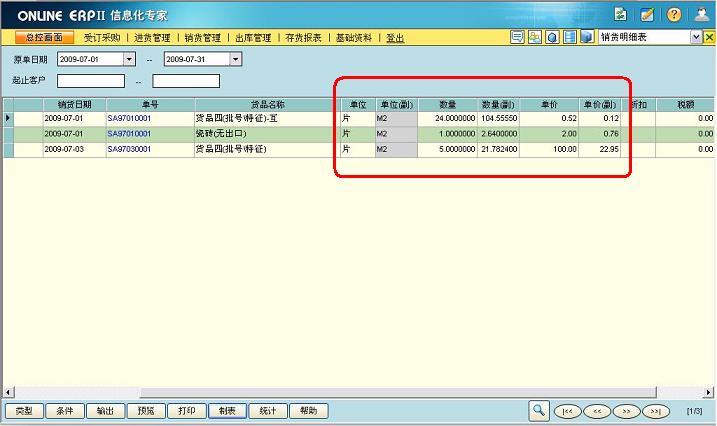Viewport: 717px width, 426px height.
Task: Click the blue 3D cube toolbar icon
Action: [586, 37]
